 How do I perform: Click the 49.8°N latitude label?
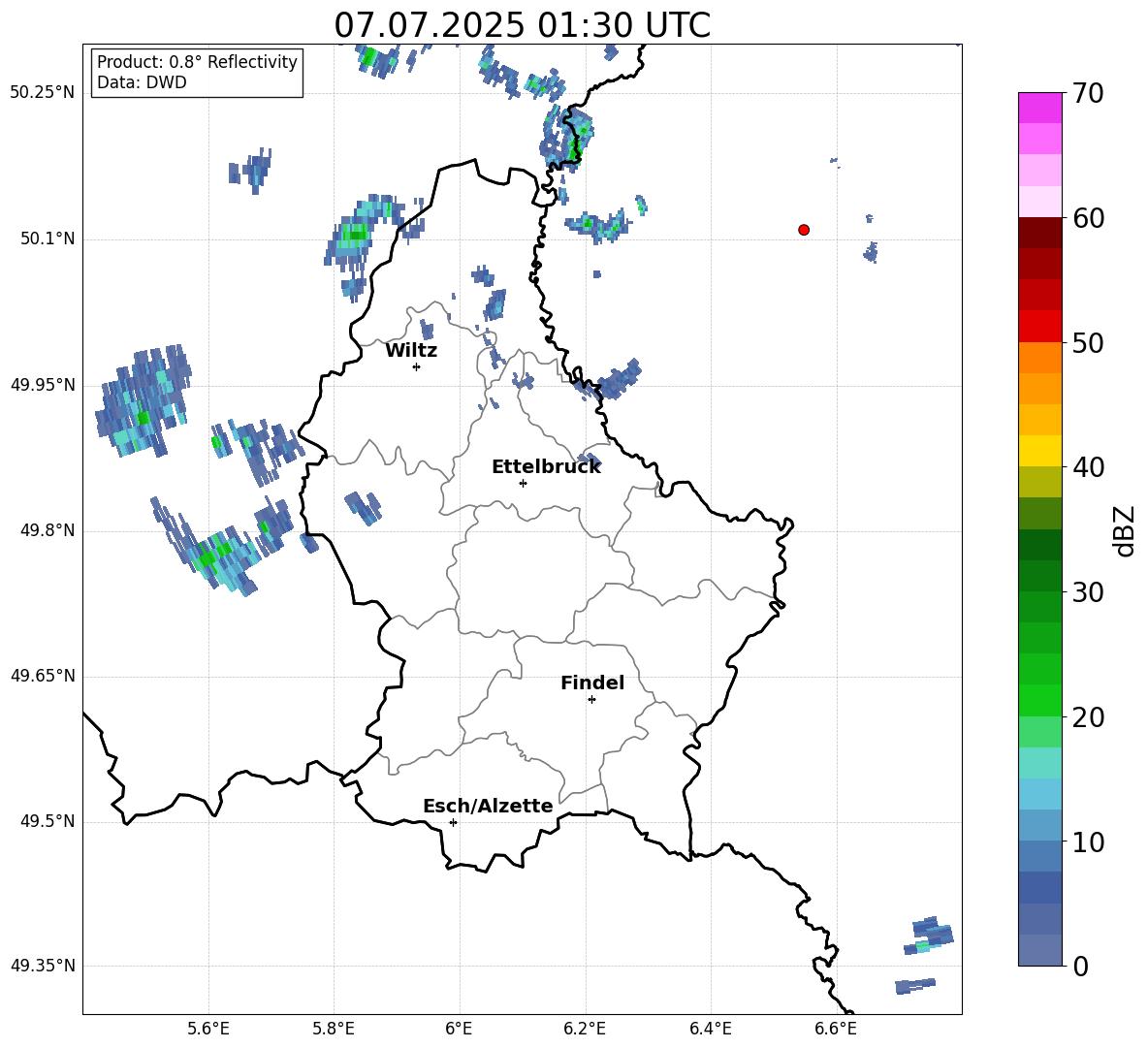tap(47, 530)
